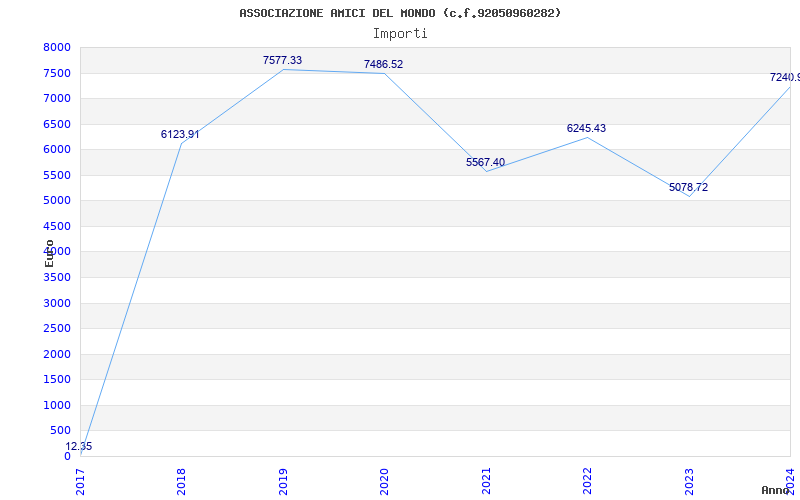Select the 12.35 data label
Image resolution: width=800 pixels, height=500 pixels.
[79, 446]
